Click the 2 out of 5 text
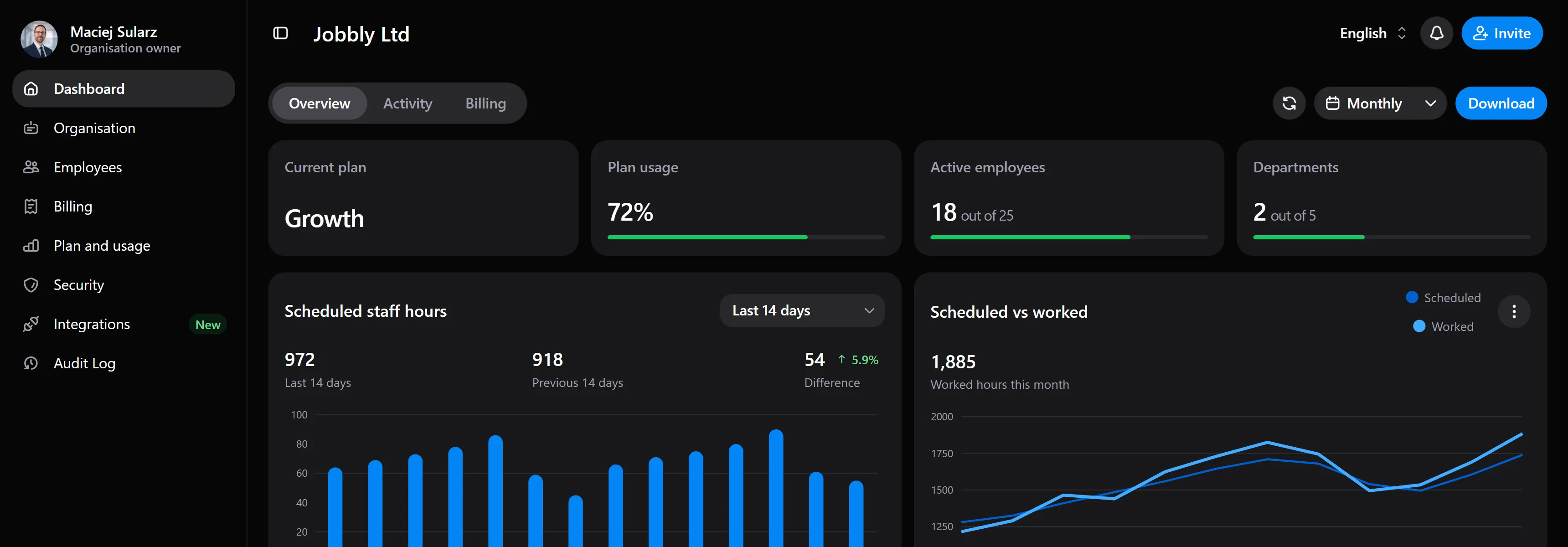 point(1284,213)
